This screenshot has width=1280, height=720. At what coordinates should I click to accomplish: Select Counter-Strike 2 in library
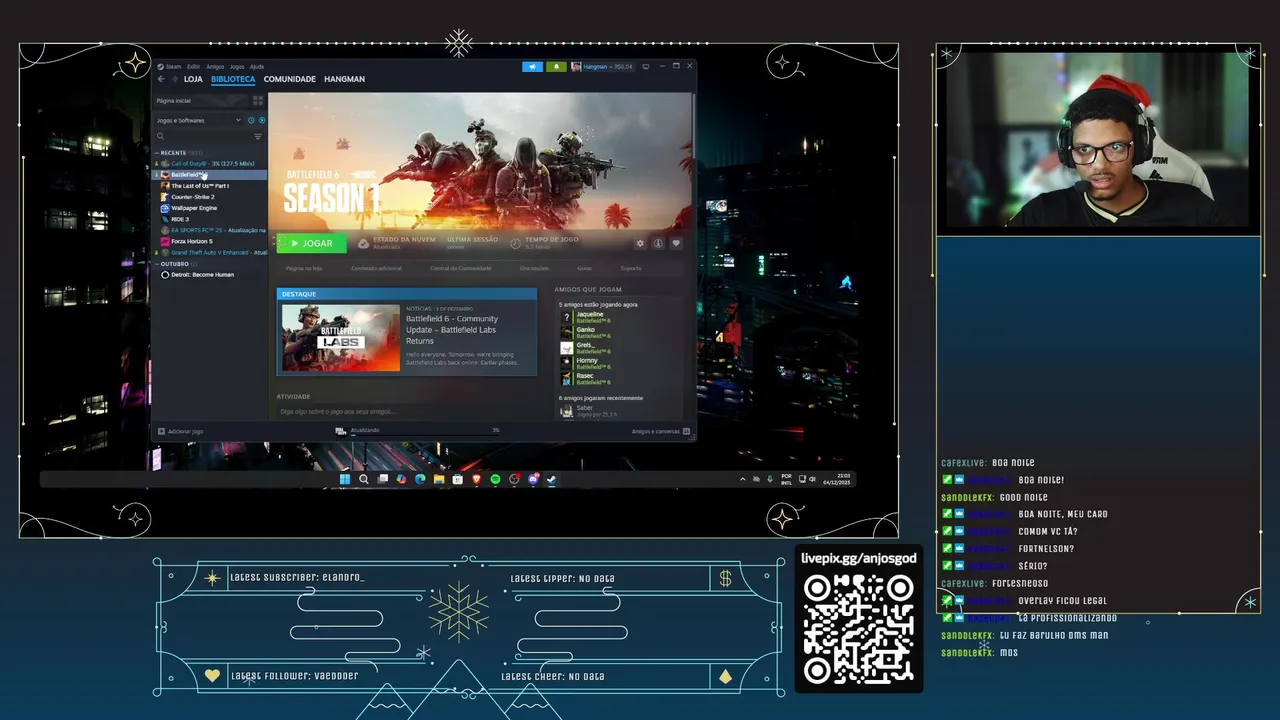tap(209, 197)
